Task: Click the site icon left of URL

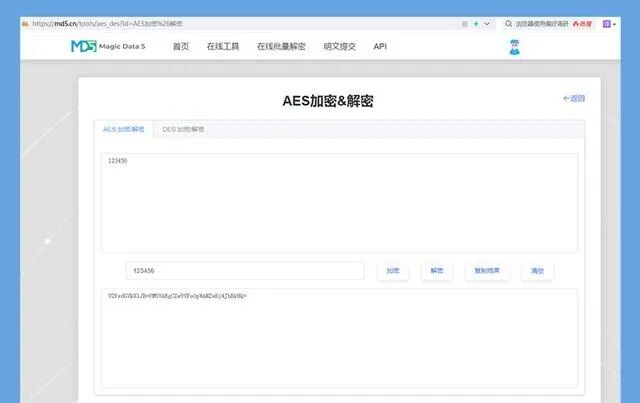Action: [25, 24]
